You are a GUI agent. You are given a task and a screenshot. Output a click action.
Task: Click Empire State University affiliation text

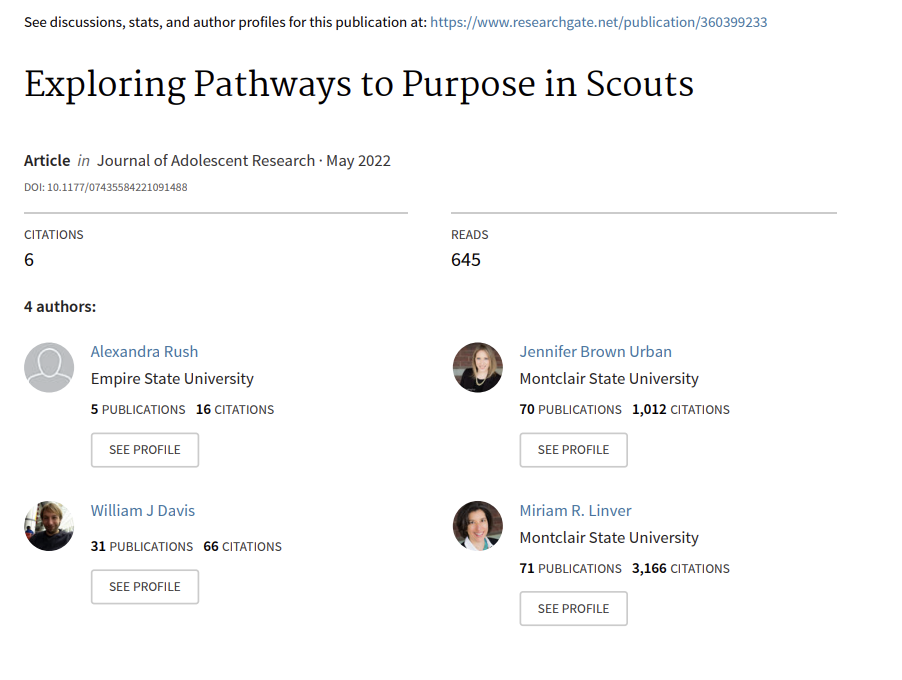pyautogui.click(x=172, y=379)
